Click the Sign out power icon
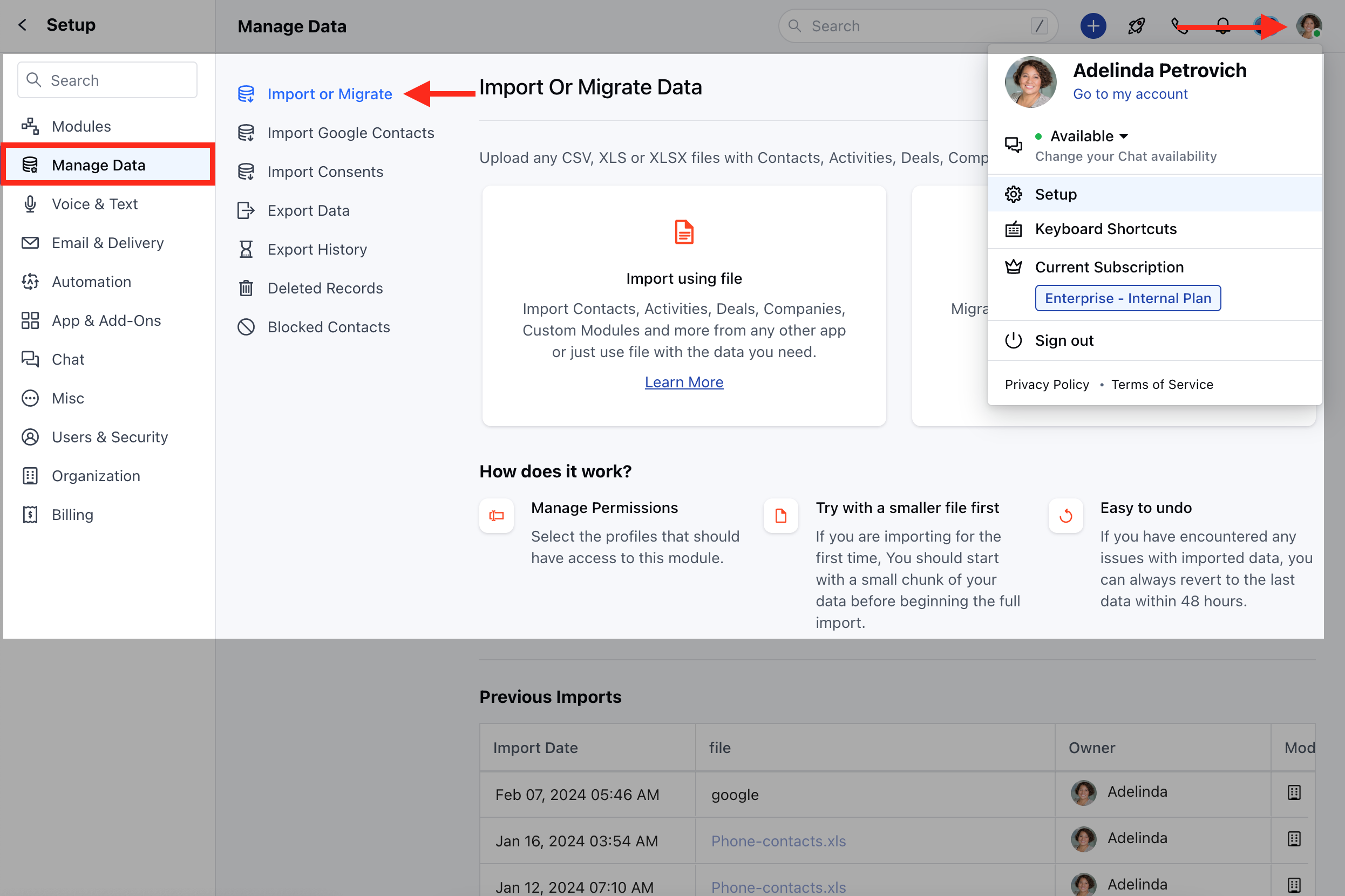The image size is (1345, 896). (1013, 340)
